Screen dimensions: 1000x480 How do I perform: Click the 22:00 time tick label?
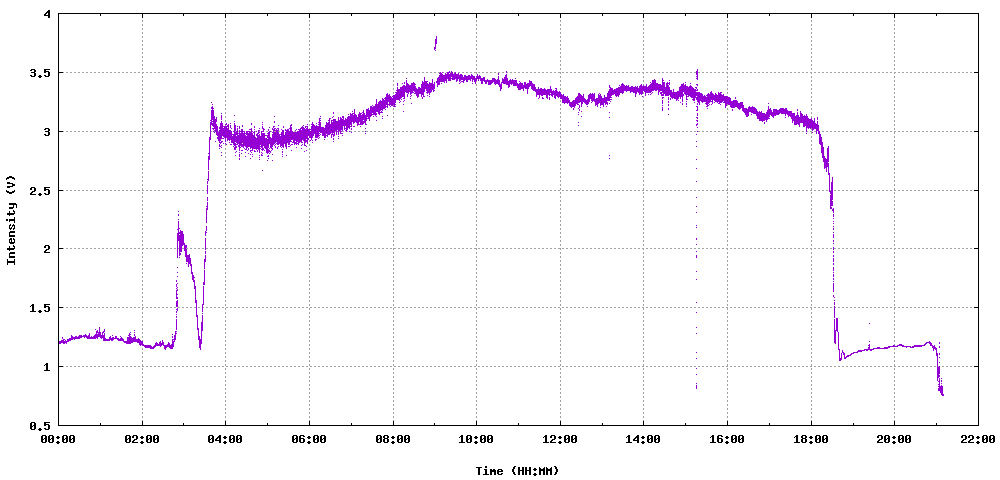coord(977,439)
